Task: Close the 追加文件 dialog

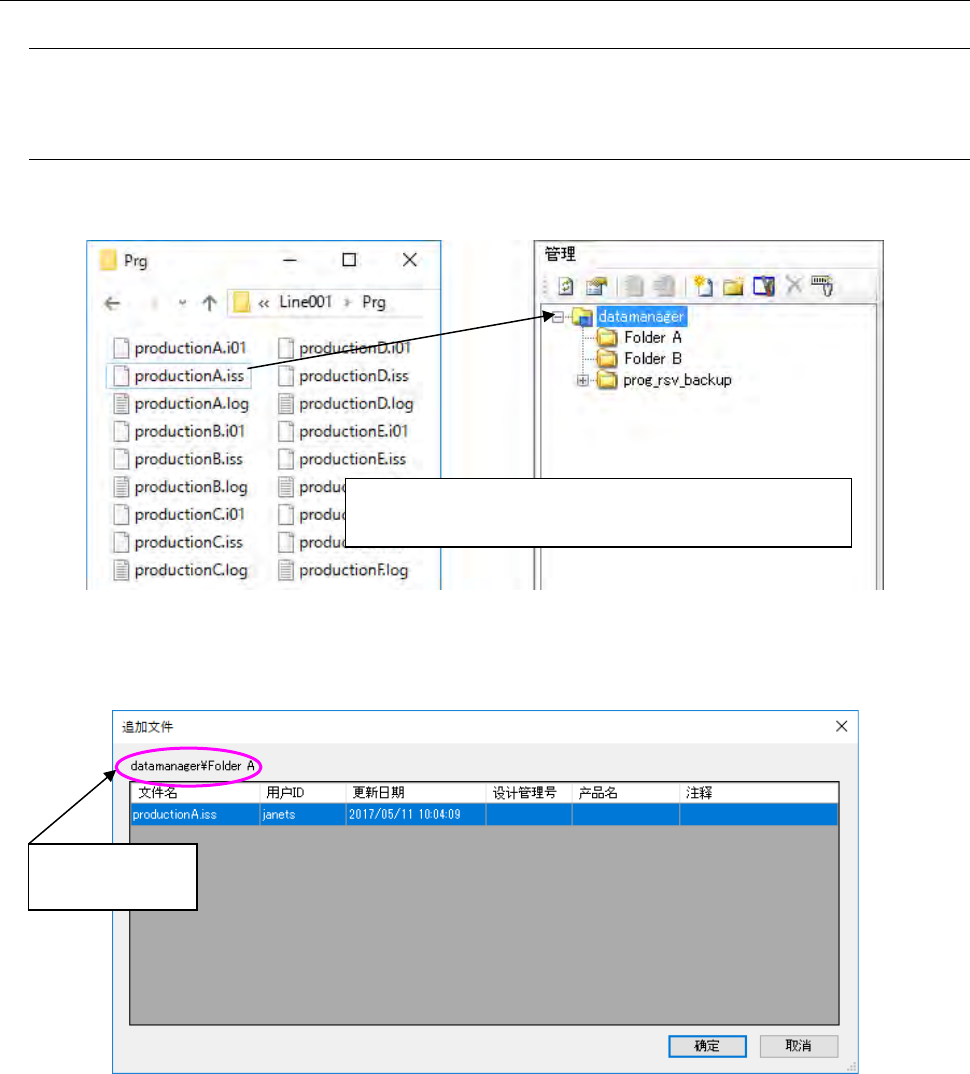Action: pos(842,726)
